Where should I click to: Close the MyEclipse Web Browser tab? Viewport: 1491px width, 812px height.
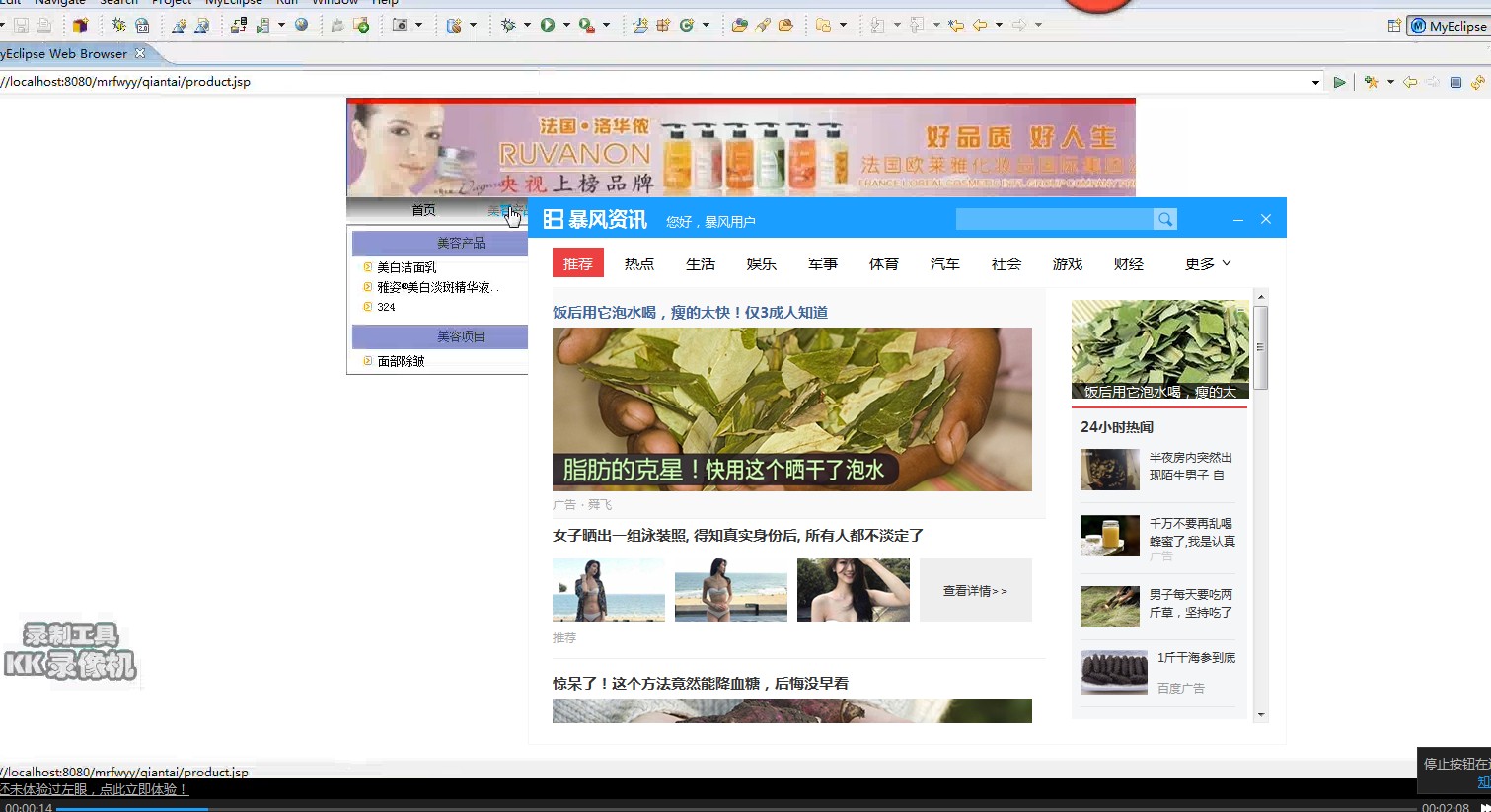coord(140,53)
